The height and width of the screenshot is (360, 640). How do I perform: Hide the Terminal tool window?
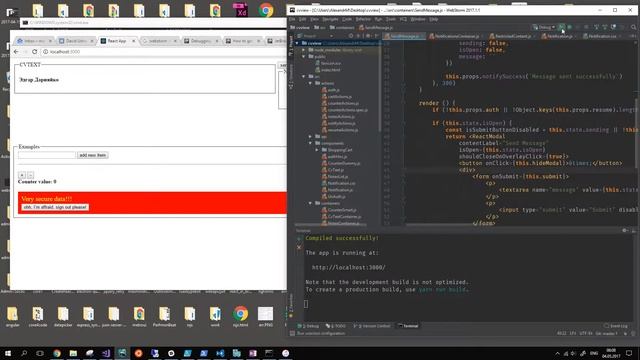633,231
